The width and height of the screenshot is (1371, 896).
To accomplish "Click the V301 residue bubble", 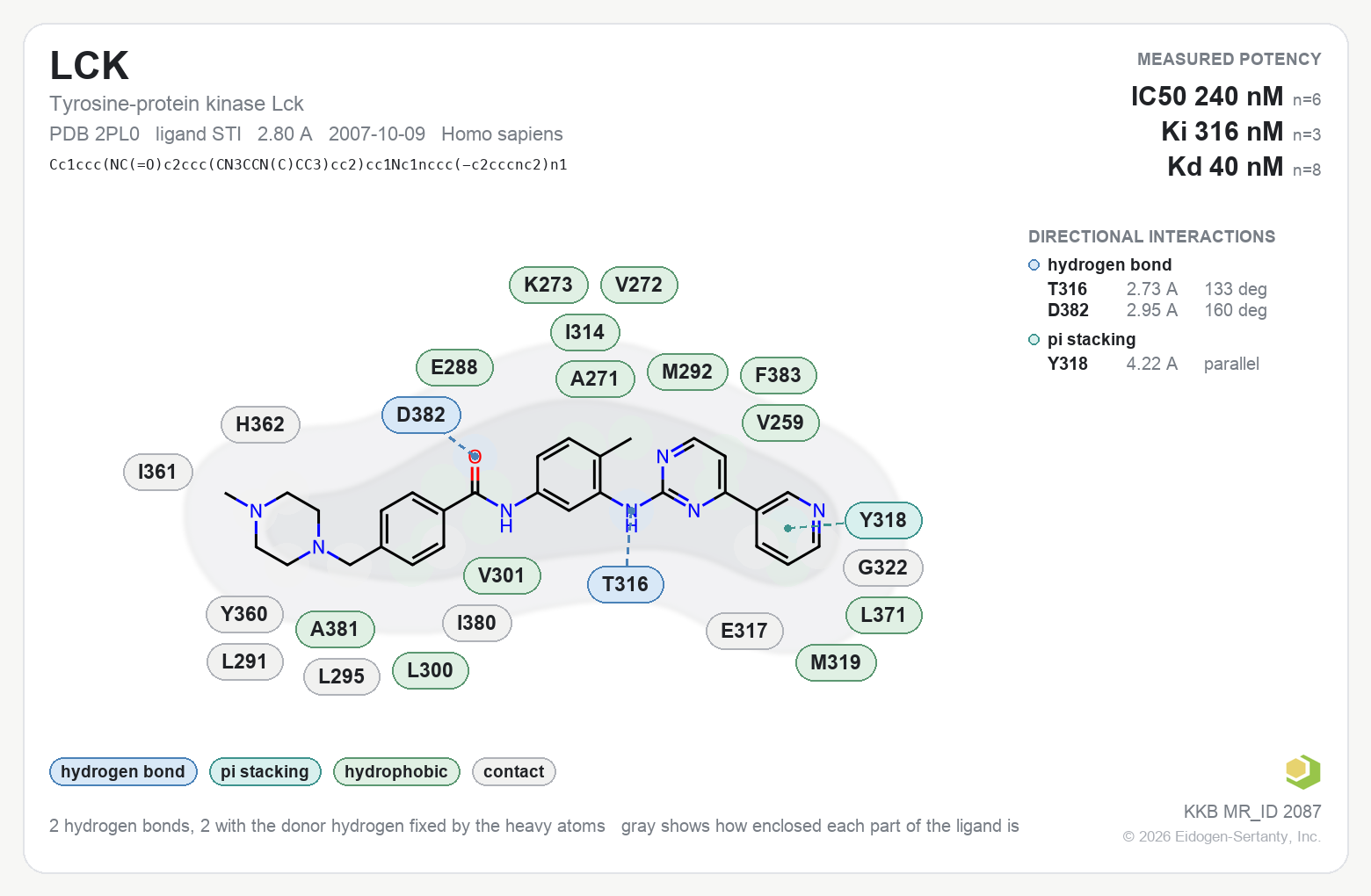I will 502,575.
